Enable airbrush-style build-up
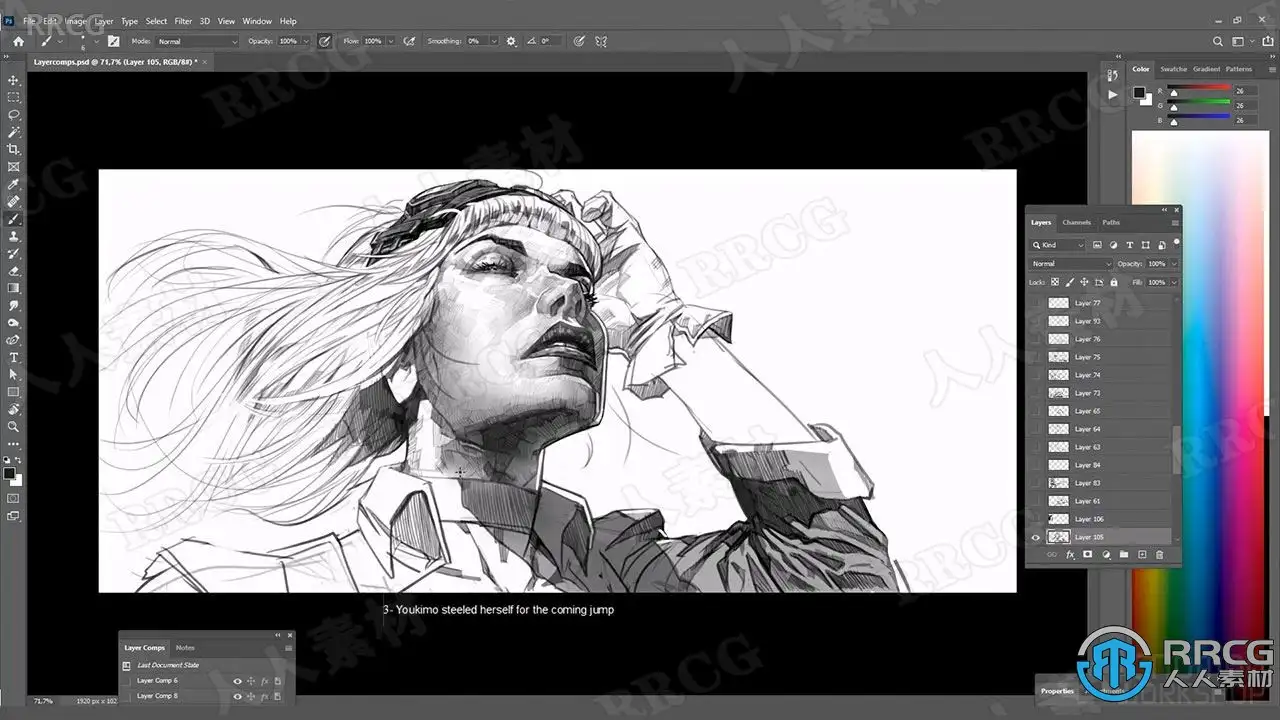The height and width of the screenshot is (720, 1280). 409,41
